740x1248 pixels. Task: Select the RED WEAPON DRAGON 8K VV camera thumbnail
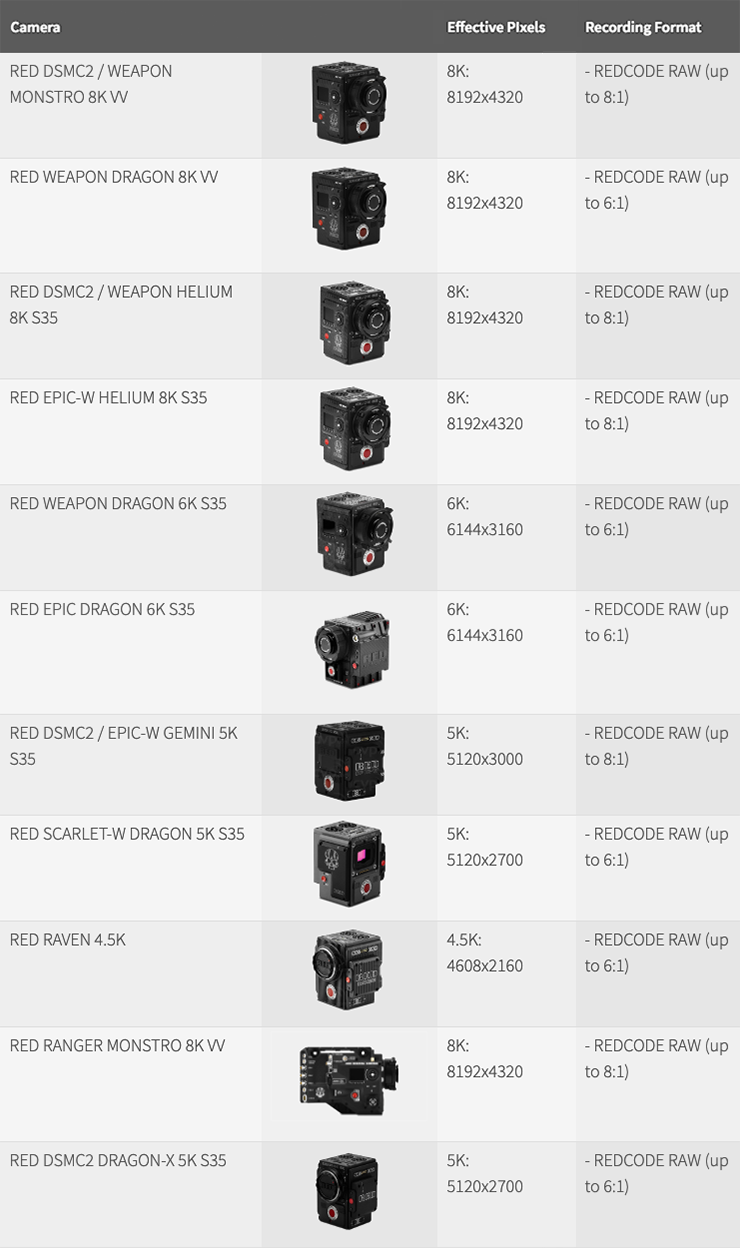click(x=348, y=210)
